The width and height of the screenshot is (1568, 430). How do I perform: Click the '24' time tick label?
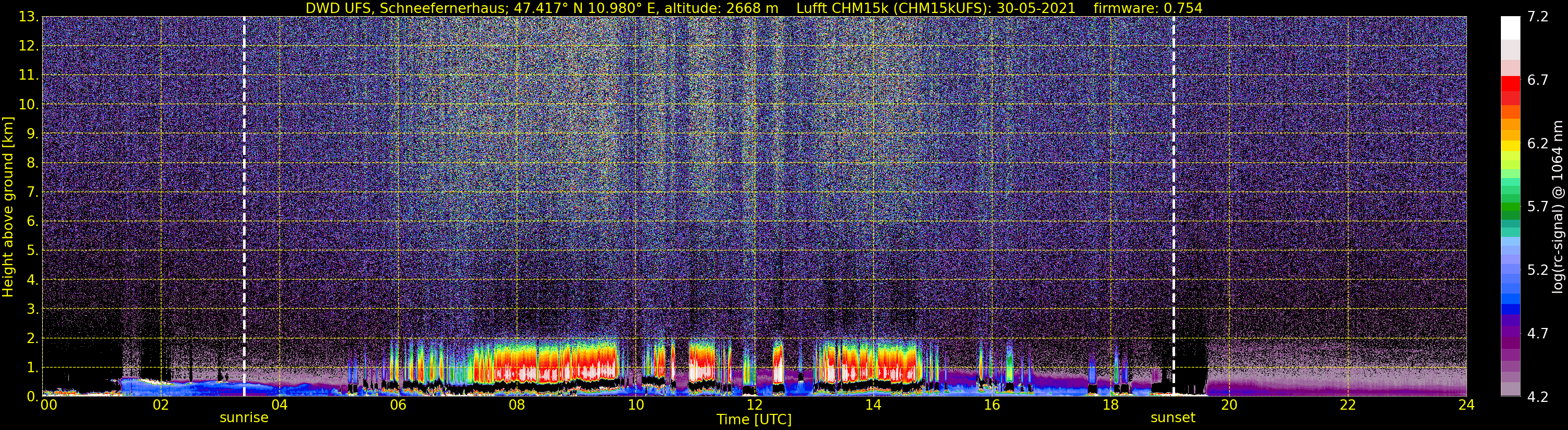1467,405
